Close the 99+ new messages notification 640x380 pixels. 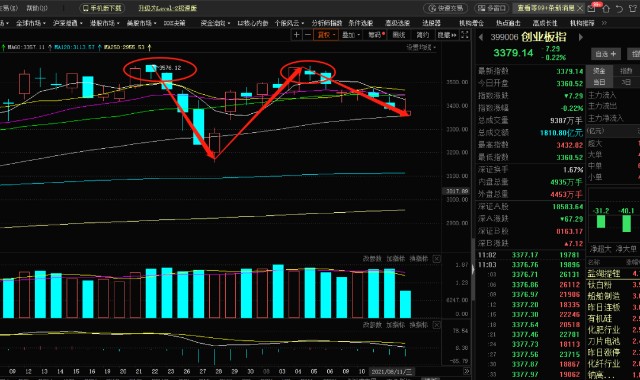click(x=580, y=8)
